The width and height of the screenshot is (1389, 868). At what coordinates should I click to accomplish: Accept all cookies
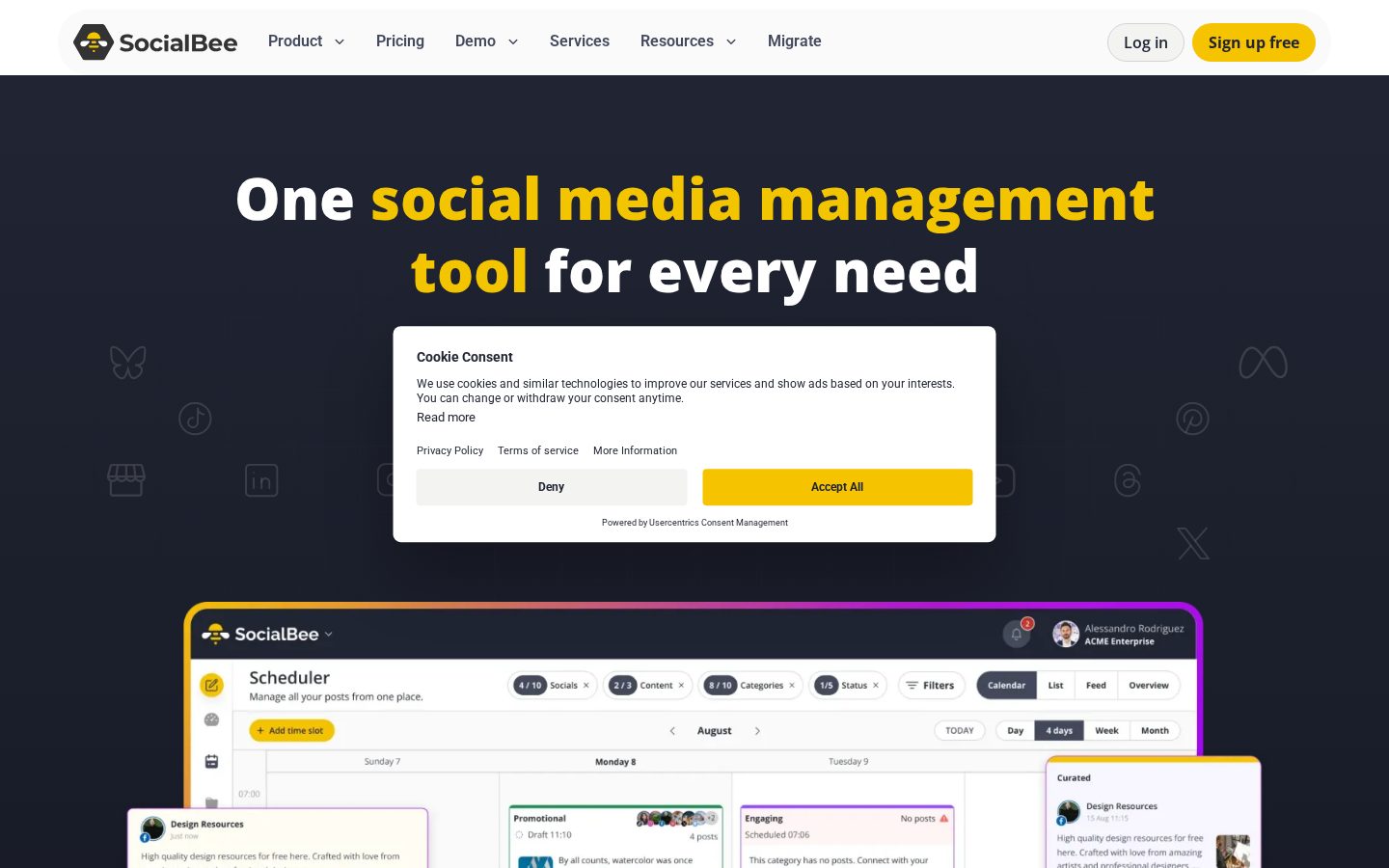click(837, 487)
